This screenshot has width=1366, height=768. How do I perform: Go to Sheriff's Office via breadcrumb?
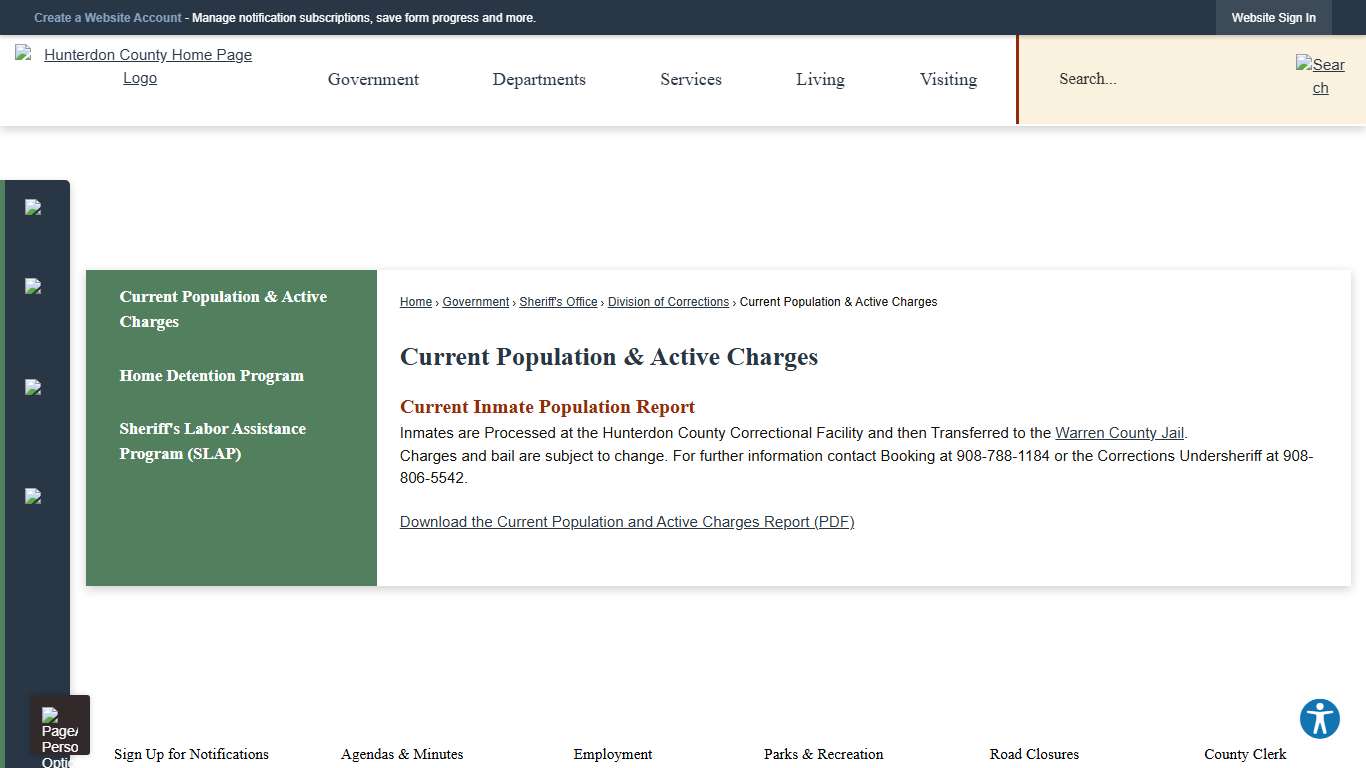point(558,301)
